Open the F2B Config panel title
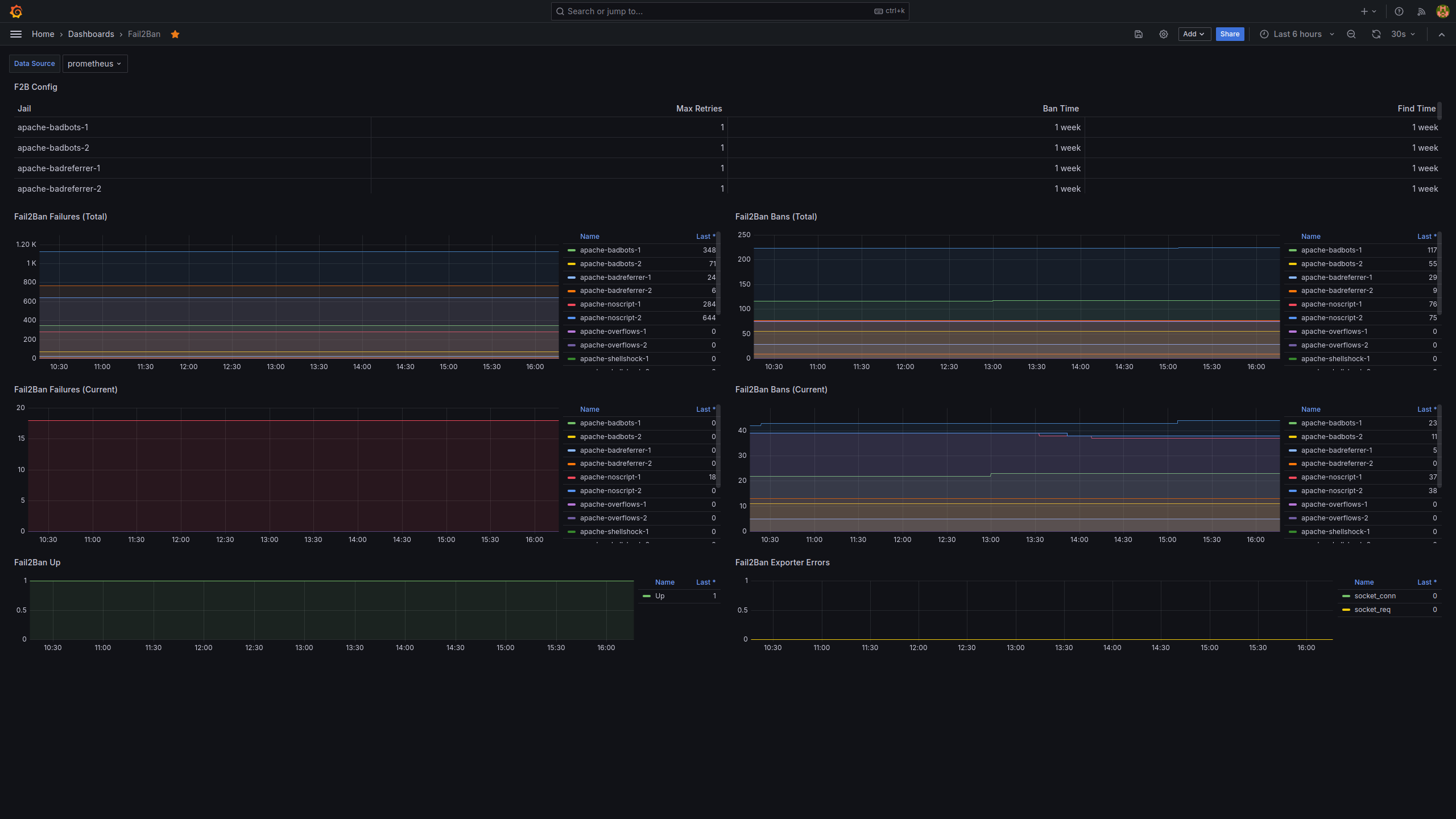Screen dimensions: 1456x819 click(x=36, y=87)
